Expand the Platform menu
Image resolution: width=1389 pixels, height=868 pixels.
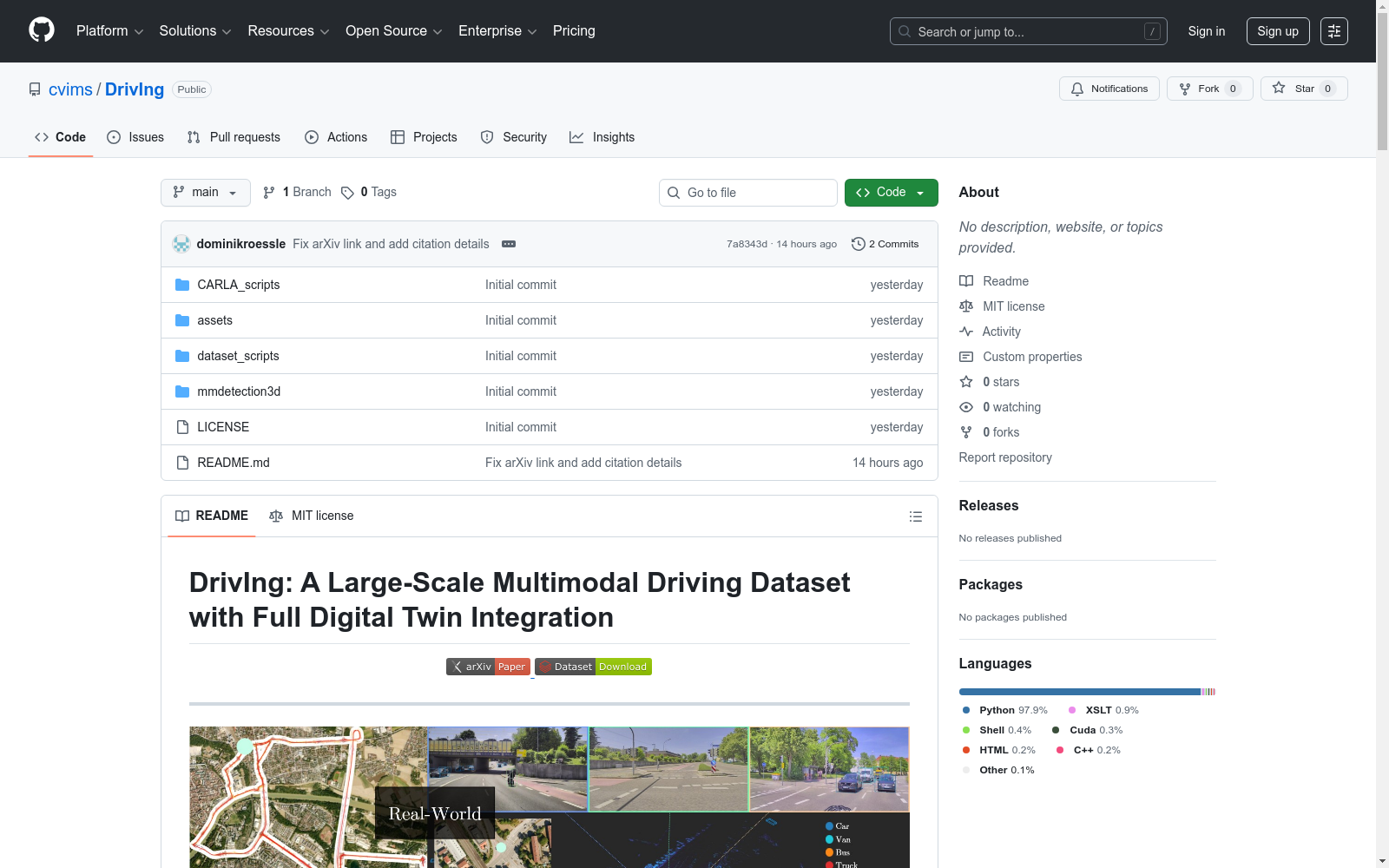pyautogui.click(x=110, y=31)
